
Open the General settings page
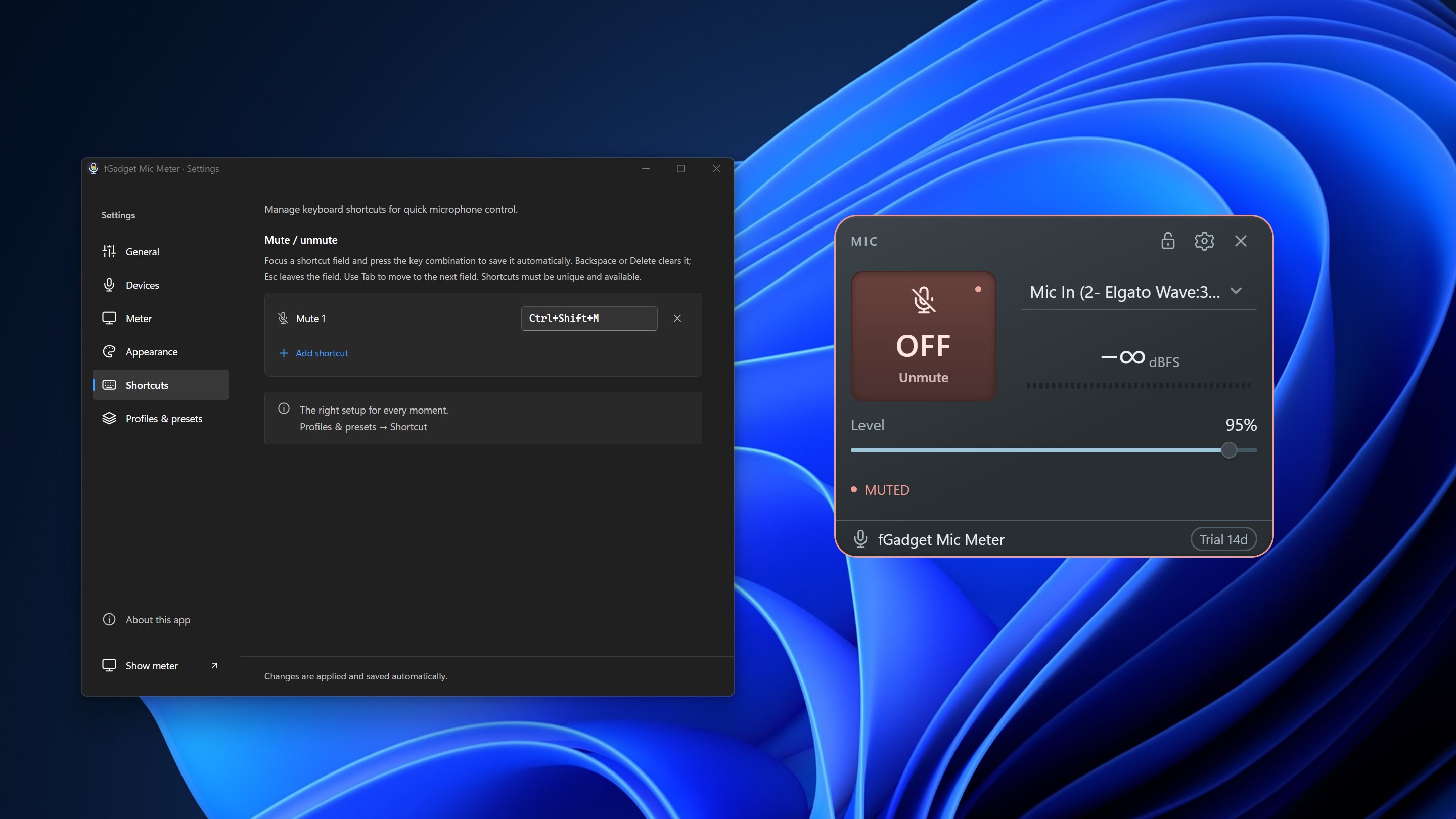161,252
